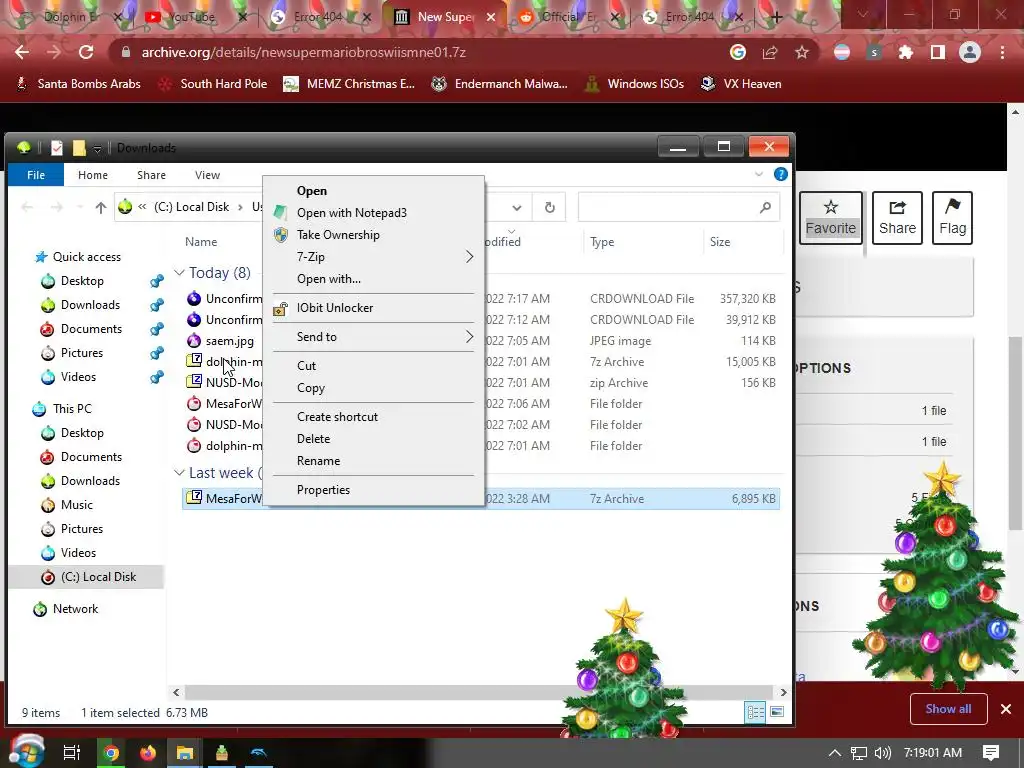Open the Chrome profile avatar

coord(970,52)
